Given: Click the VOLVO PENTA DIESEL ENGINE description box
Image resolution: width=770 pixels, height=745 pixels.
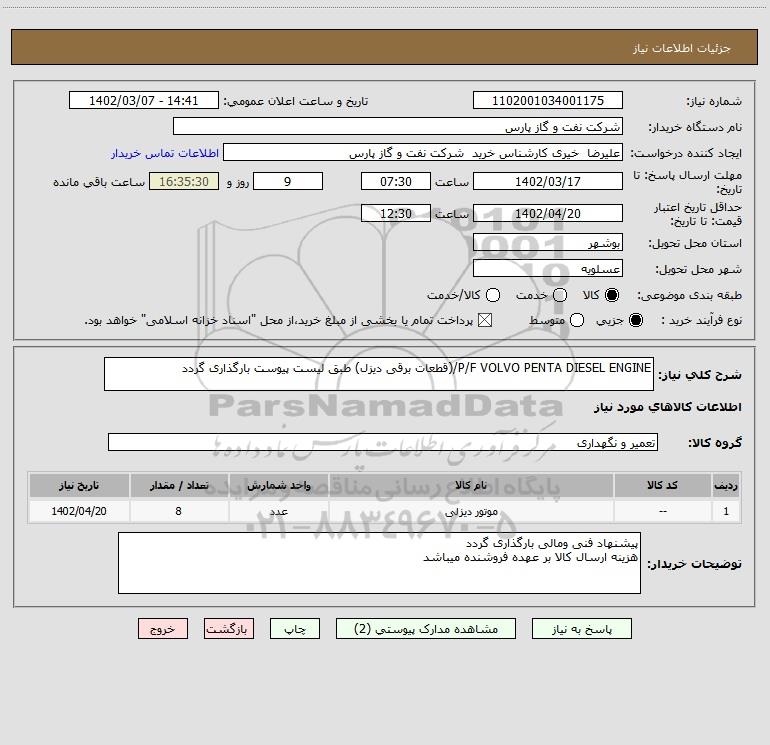Looking at the screenshot, I should click(x=379, y=374).
